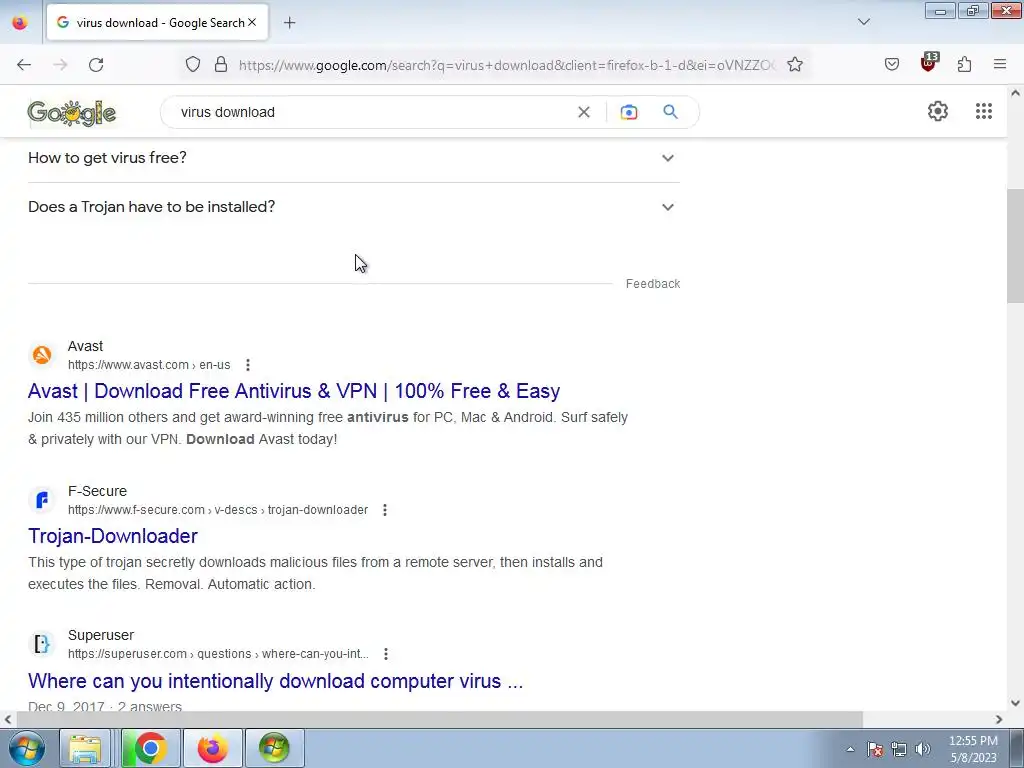Click the scroll left arrow of horizontal scrollbar
Image resolution: width=1024 pixels, height=768 pixels.
point(7,720)
